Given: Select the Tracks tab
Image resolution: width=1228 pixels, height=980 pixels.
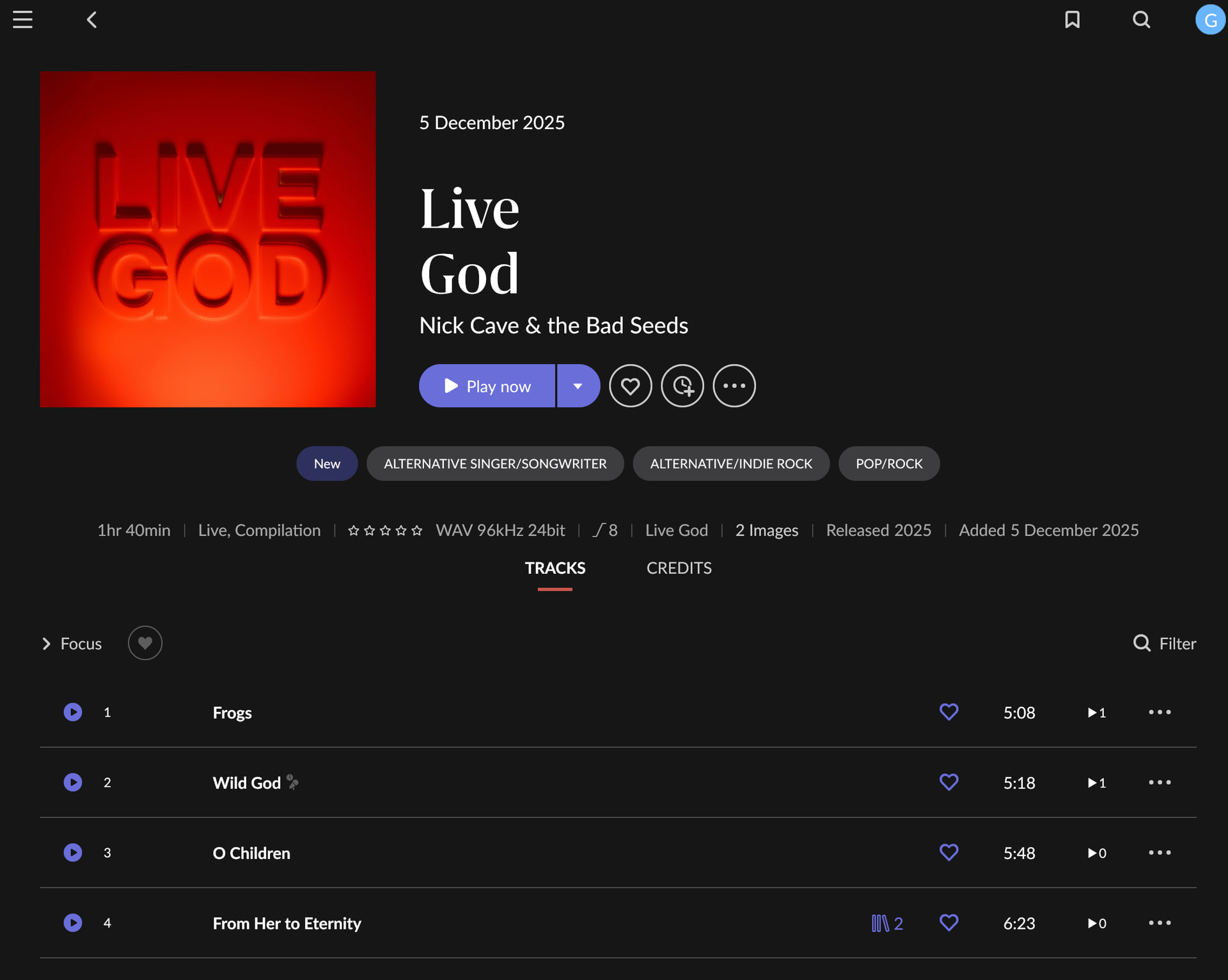Looking at the screenshot, I should point(555,568).
